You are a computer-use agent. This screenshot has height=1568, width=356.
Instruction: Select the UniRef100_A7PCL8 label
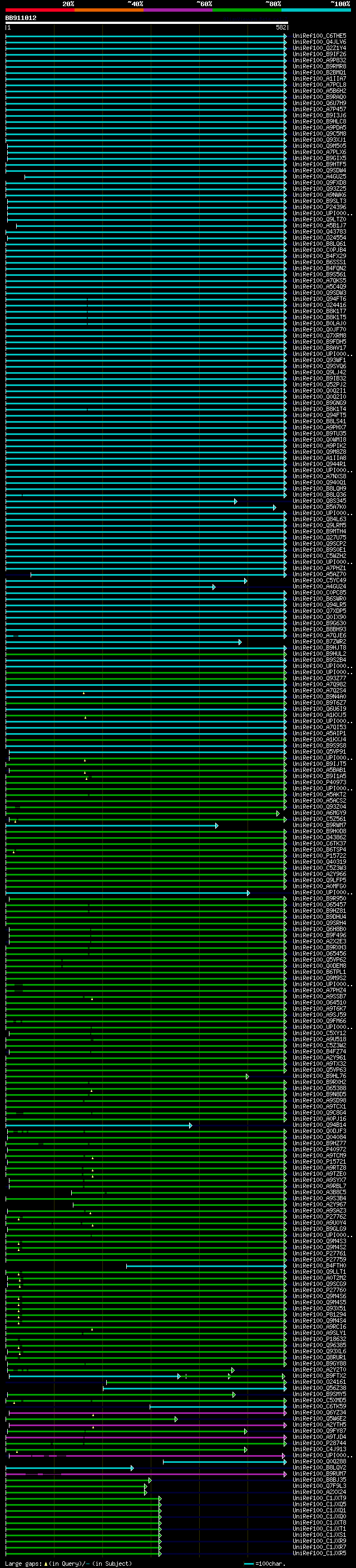tap(319, 85)
